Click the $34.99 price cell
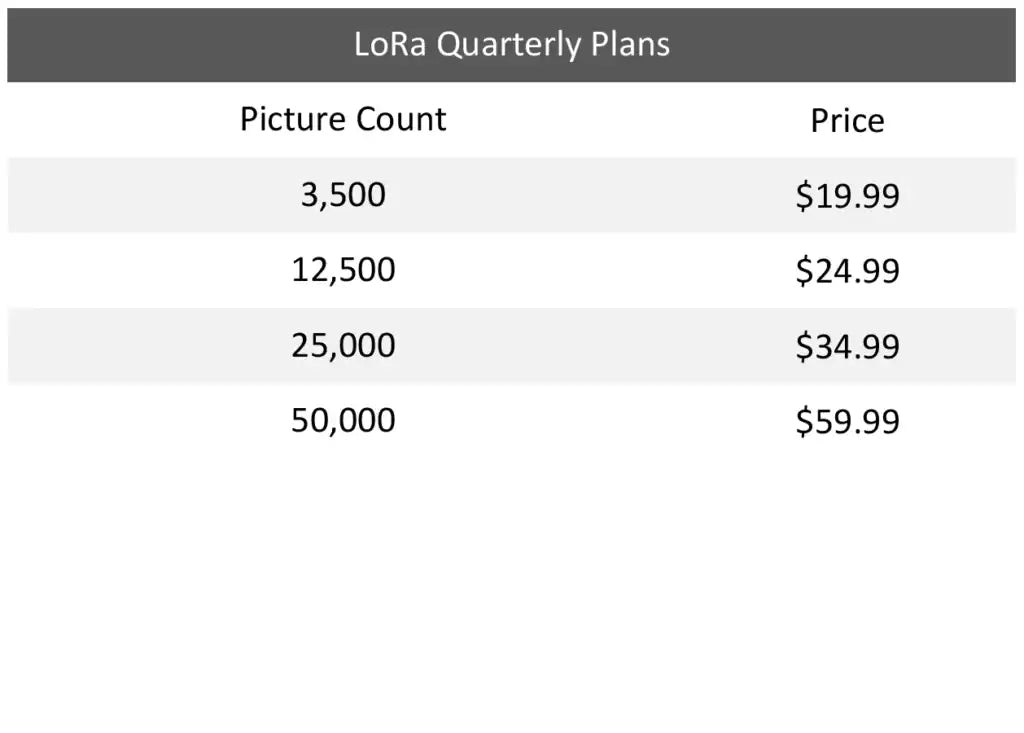This screenshot has height=733, width=1024. [x=847, y=346]
